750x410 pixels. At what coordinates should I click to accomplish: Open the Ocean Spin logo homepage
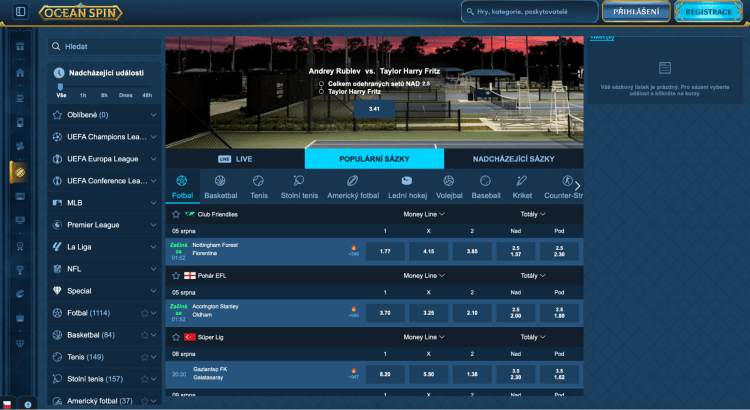(x=80, y=12)
